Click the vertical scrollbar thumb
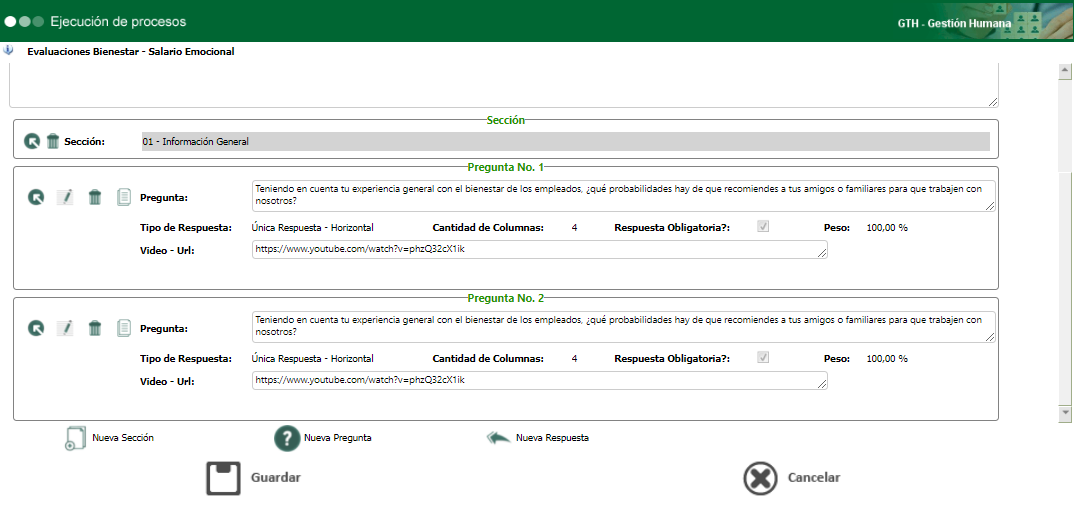This screenshot has width=1074, height=507. click(x=1065, y=287)
